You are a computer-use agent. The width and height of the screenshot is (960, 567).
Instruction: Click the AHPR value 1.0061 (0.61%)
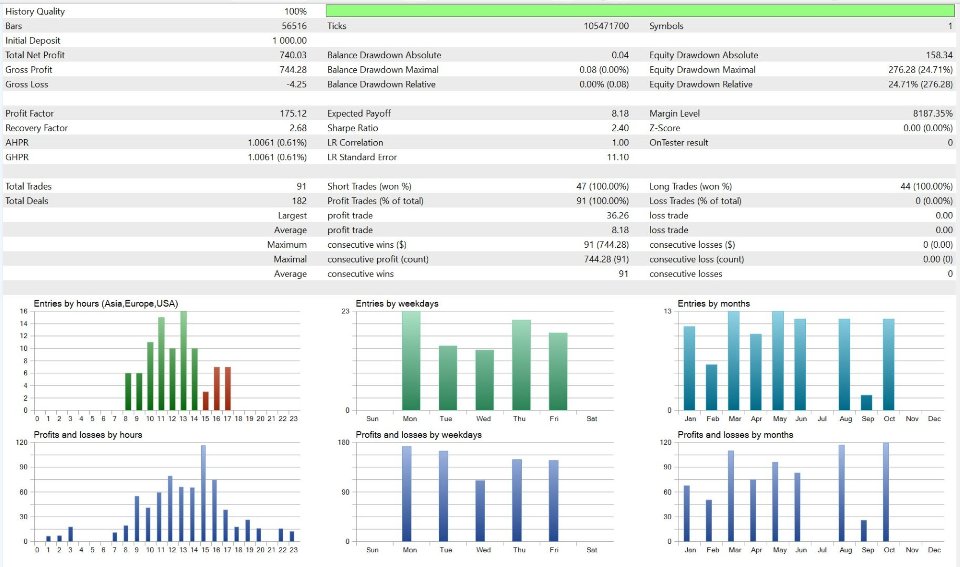point(277,143)
